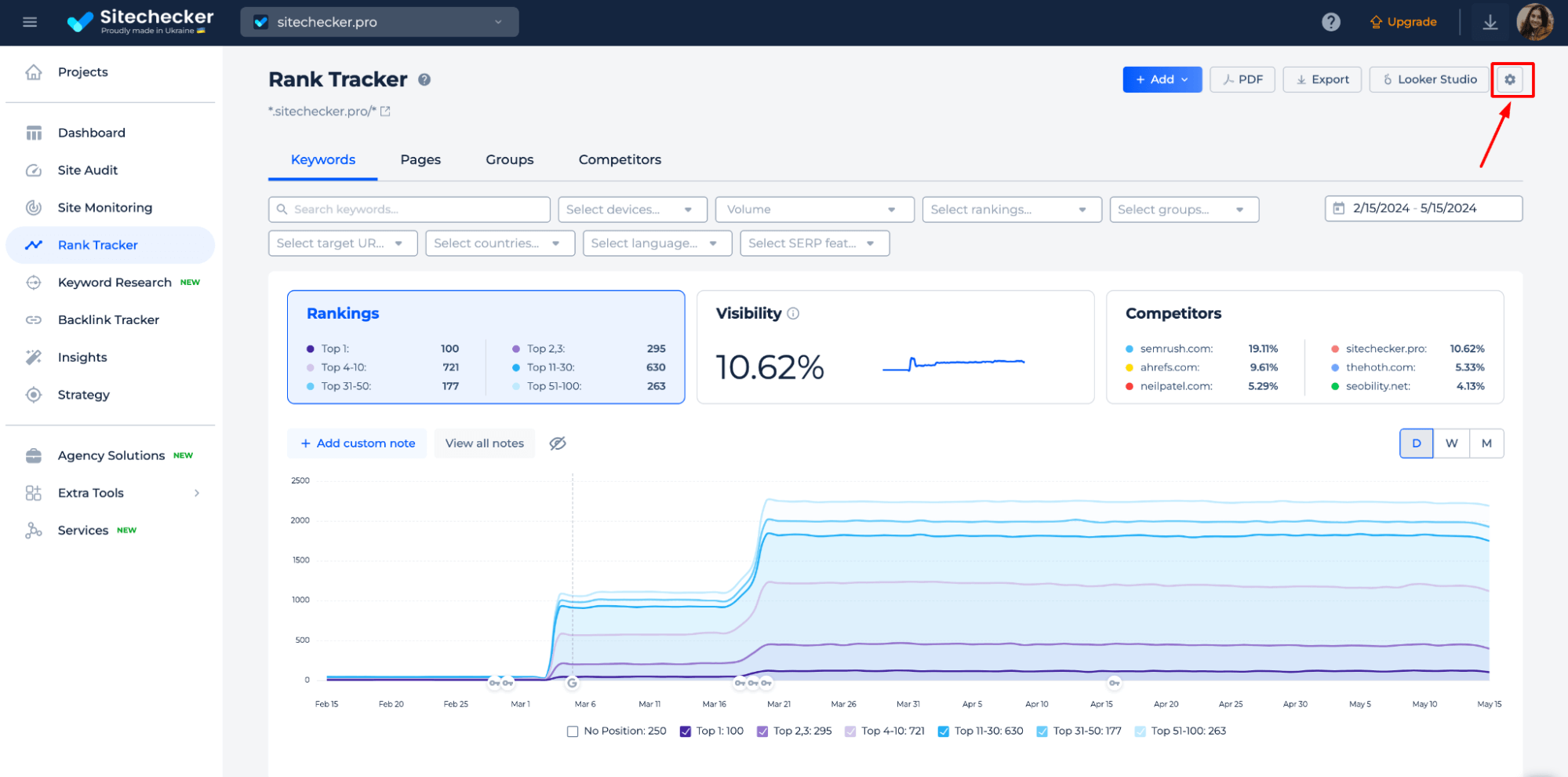Image resolution: width=1568 pixels, height=777 pixels.
Task: Click the Dashboard sidebar icon
Action: [34, 133]
